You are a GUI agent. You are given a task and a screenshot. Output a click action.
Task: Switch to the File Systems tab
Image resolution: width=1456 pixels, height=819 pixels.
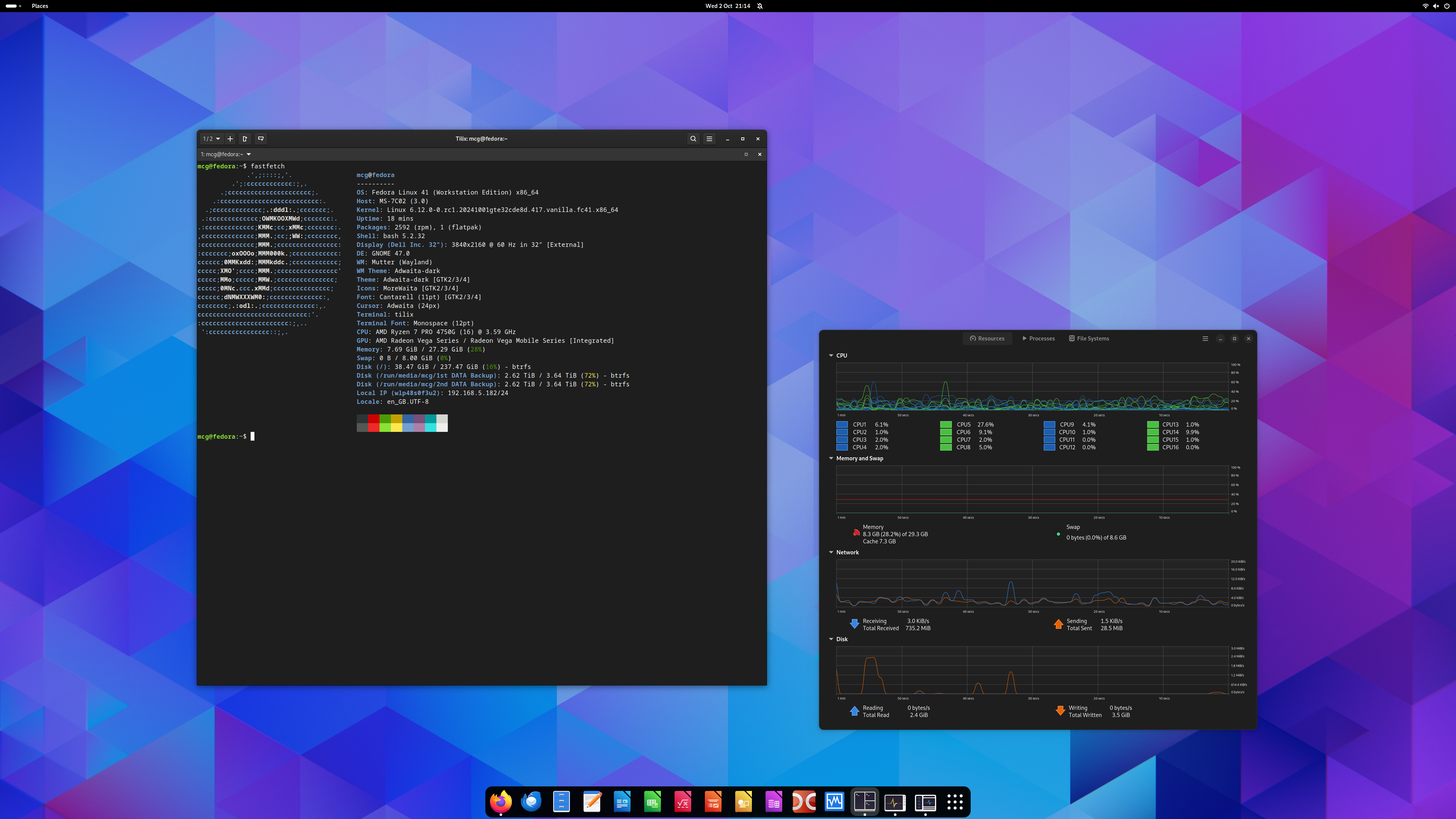point(1089,339)
